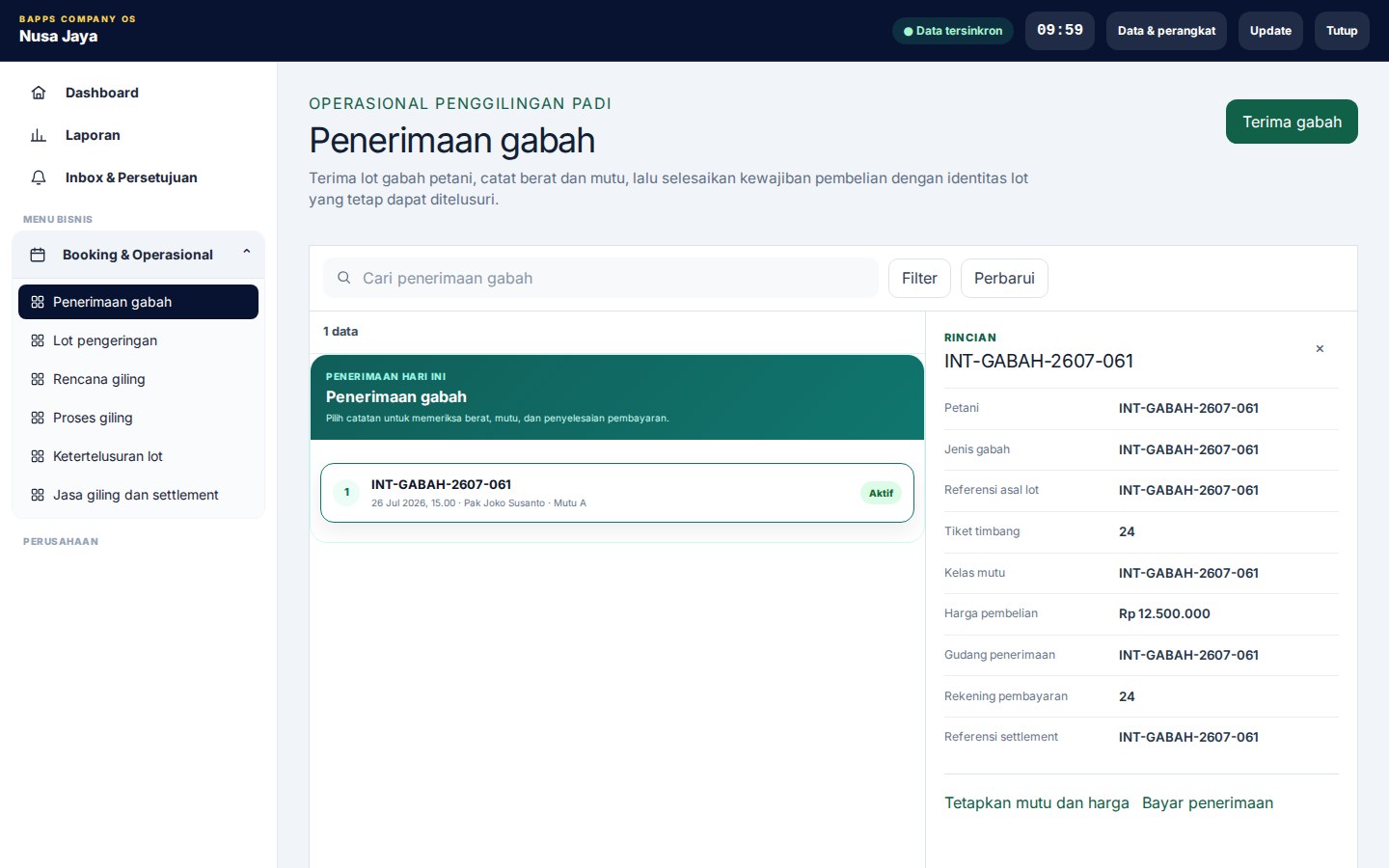Click the Terima gabah button
This screenshot has width=1389, height=868.
coord(1292,122)
